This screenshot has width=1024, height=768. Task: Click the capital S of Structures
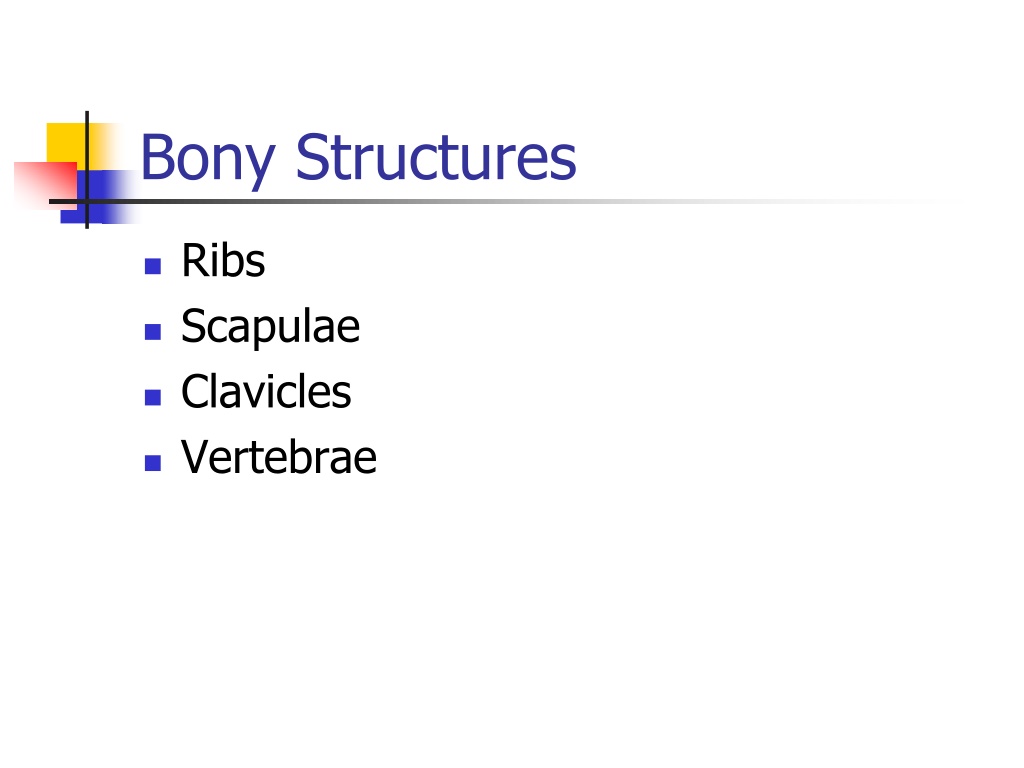(312, 157)
